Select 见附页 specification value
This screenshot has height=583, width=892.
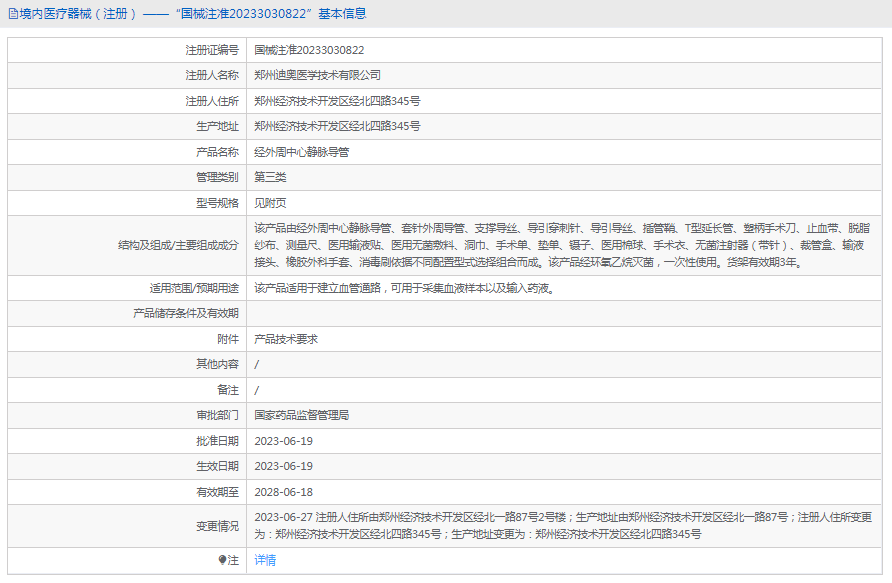click(270, 203)
